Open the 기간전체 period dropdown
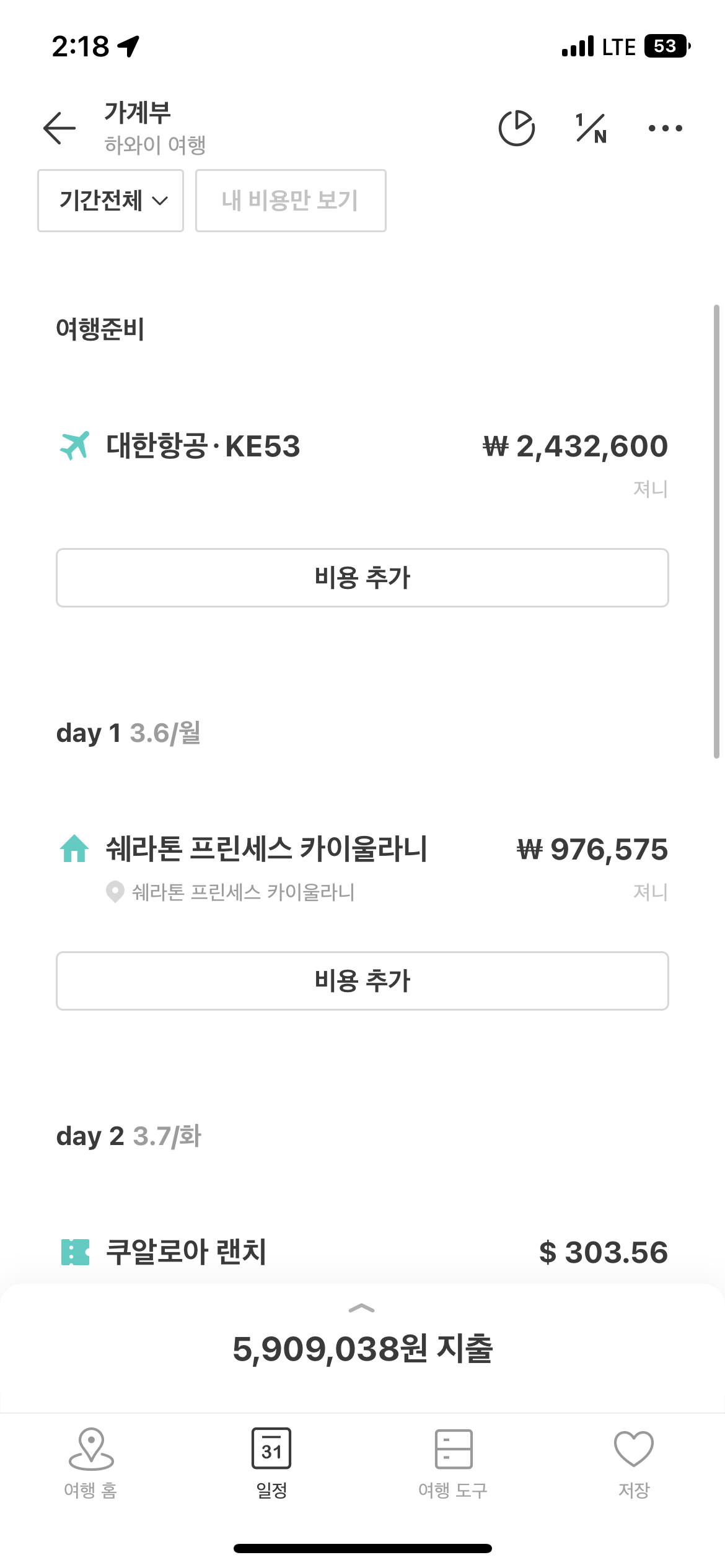725x1568 pixels. click(x=110, y=201)
